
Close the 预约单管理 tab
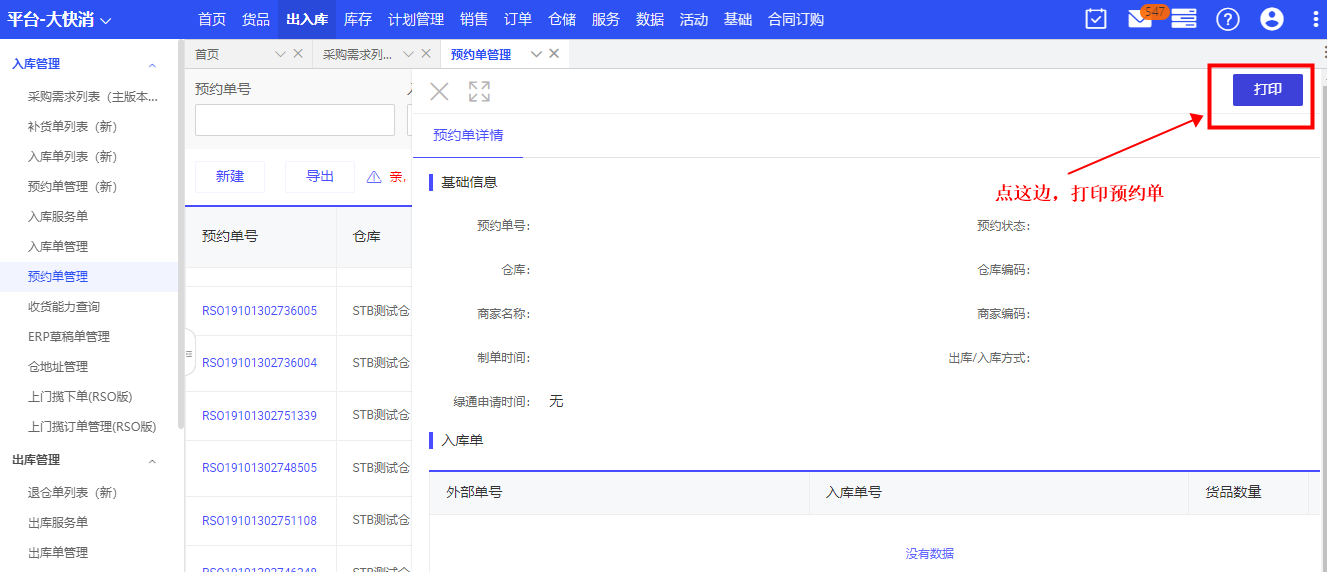click(x=554, y=54)
